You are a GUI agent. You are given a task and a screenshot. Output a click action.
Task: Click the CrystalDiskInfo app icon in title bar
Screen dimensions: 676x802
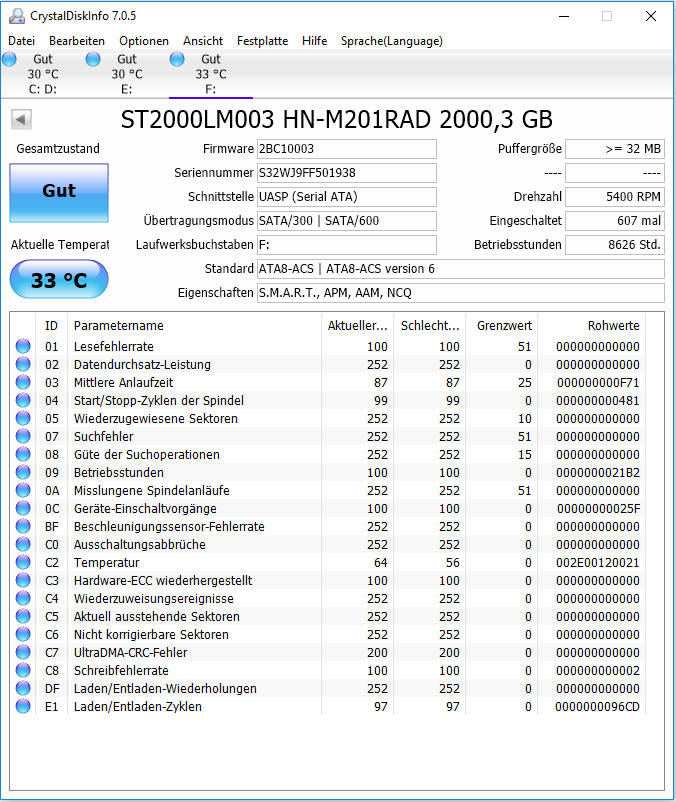coord(17,16)
